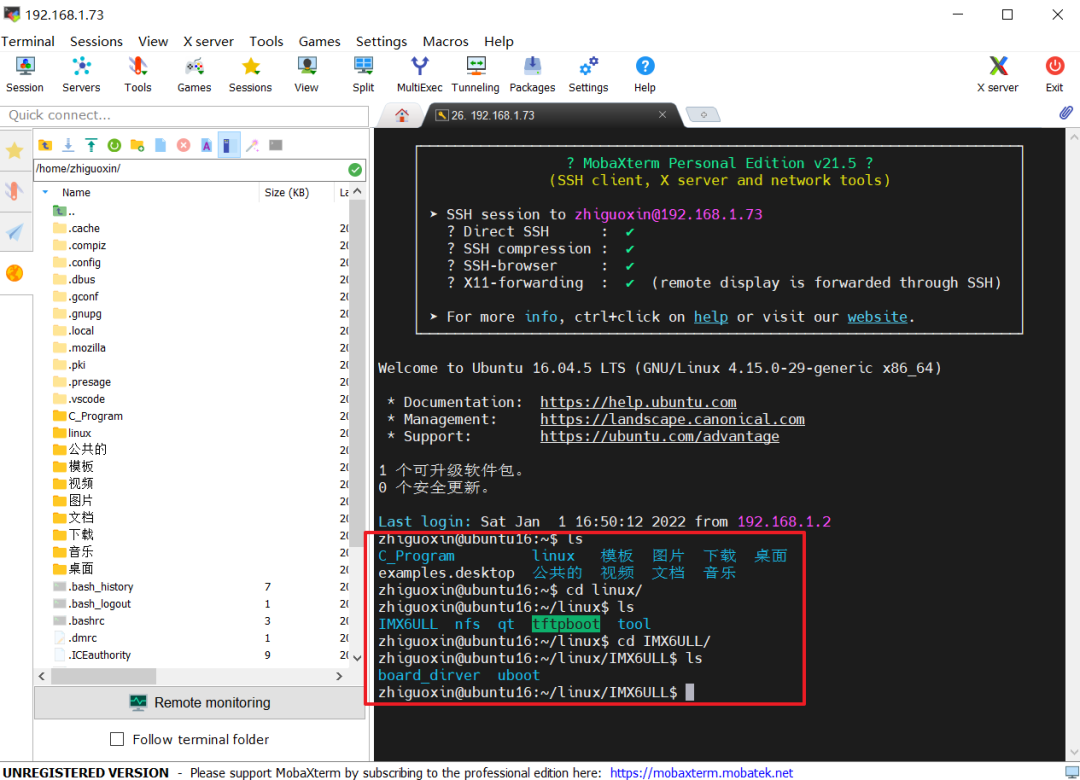Switch to the 192.168.1.73 session tab

click(x=492, y=115)
